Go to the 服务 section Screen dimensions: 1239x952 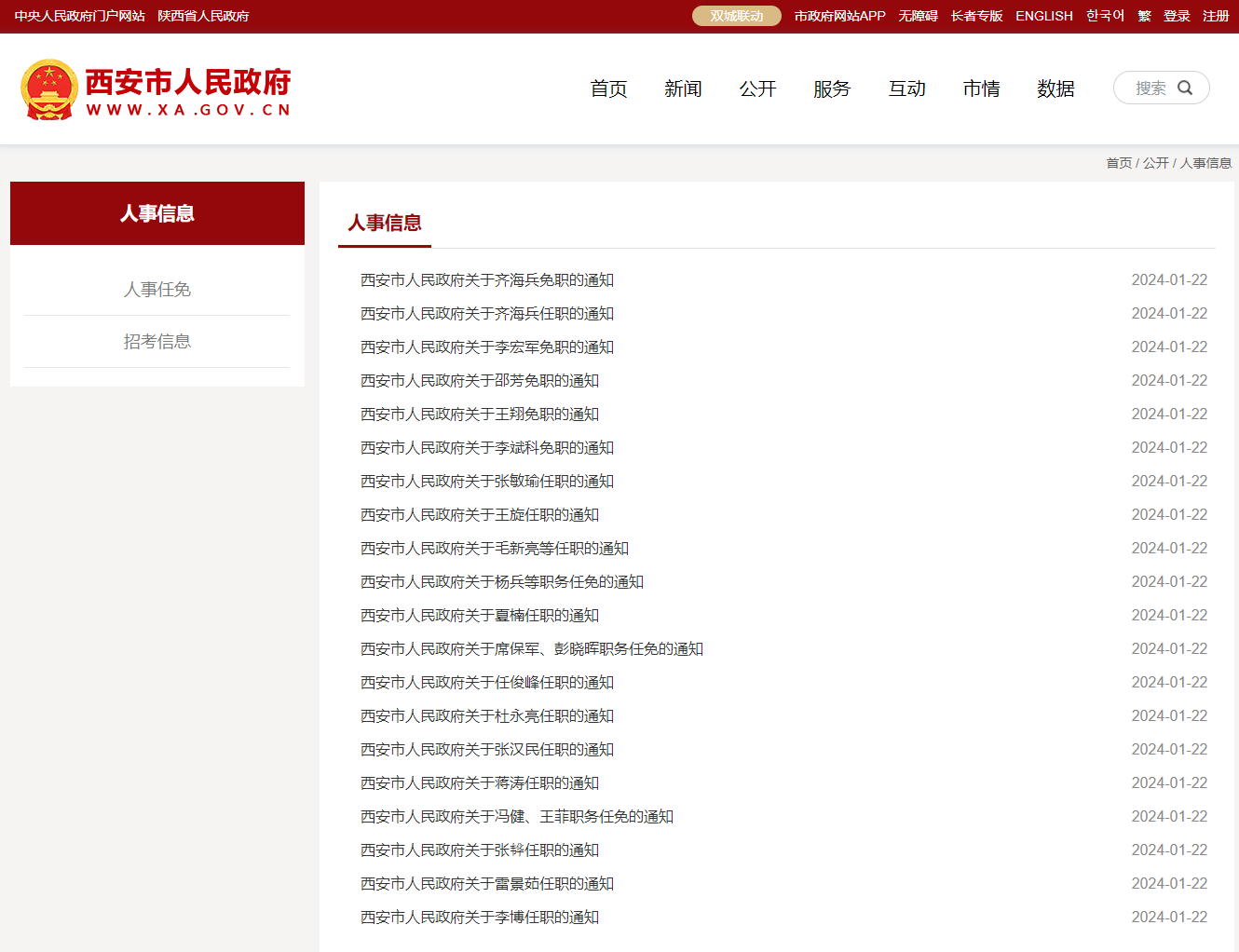(x=832, y=88)
